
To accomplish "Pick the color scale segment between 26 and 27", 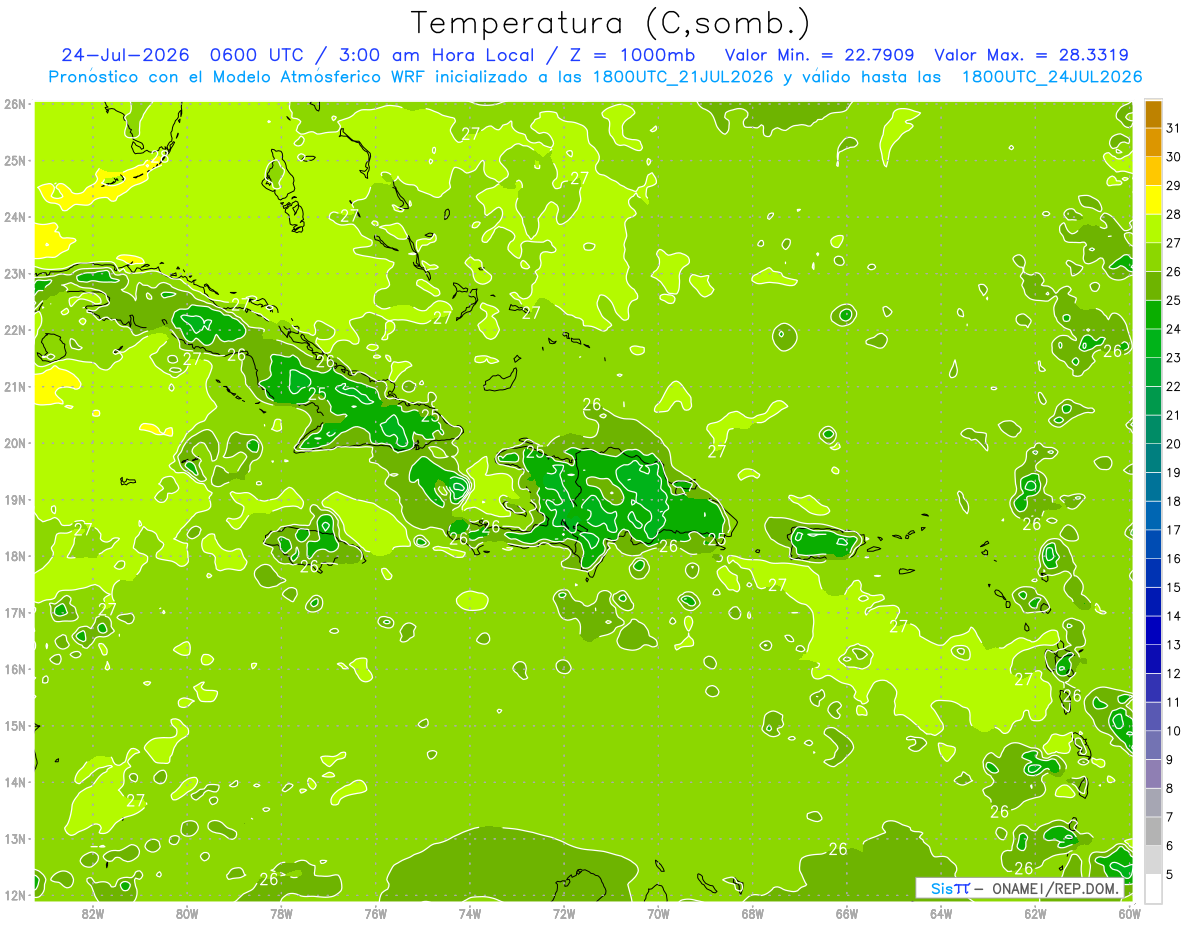I will point(1153,257).
